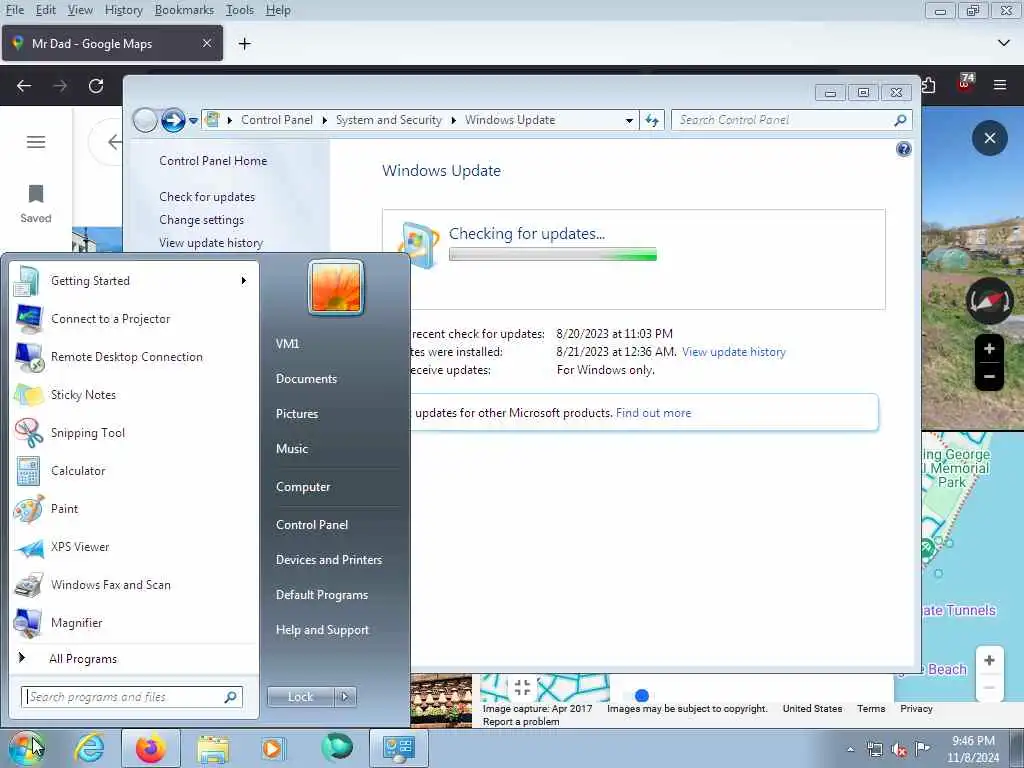Click Control Panel back arrow
Image resolution: width=1024 pixels, height=768 pixels.
click(x=145, y=120)
